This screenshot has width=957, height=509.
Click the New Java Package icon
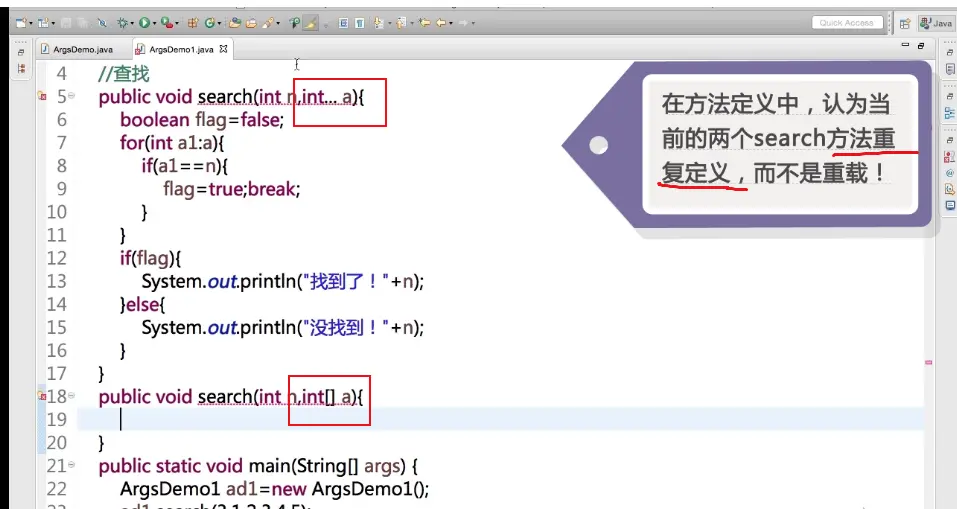click(x=193, y=23)
